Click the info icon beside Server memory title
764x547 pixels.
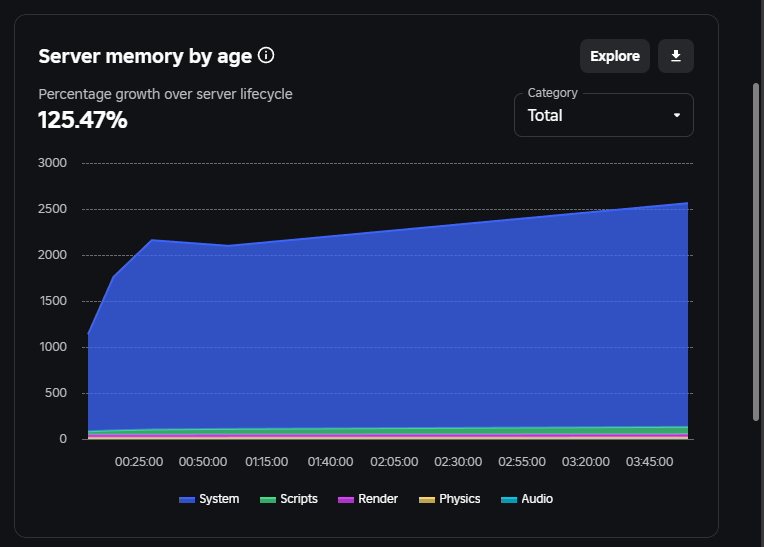(266, 56)
